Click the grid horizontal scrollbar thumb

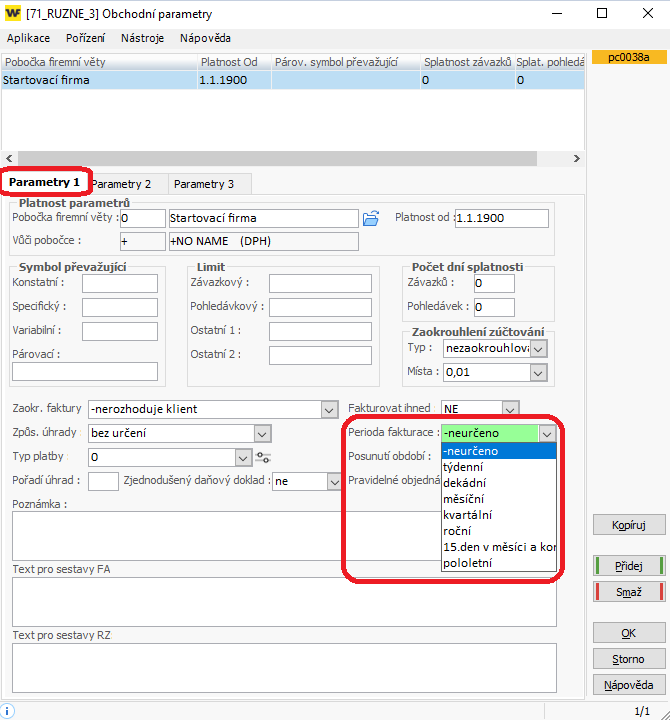[277, 158]
